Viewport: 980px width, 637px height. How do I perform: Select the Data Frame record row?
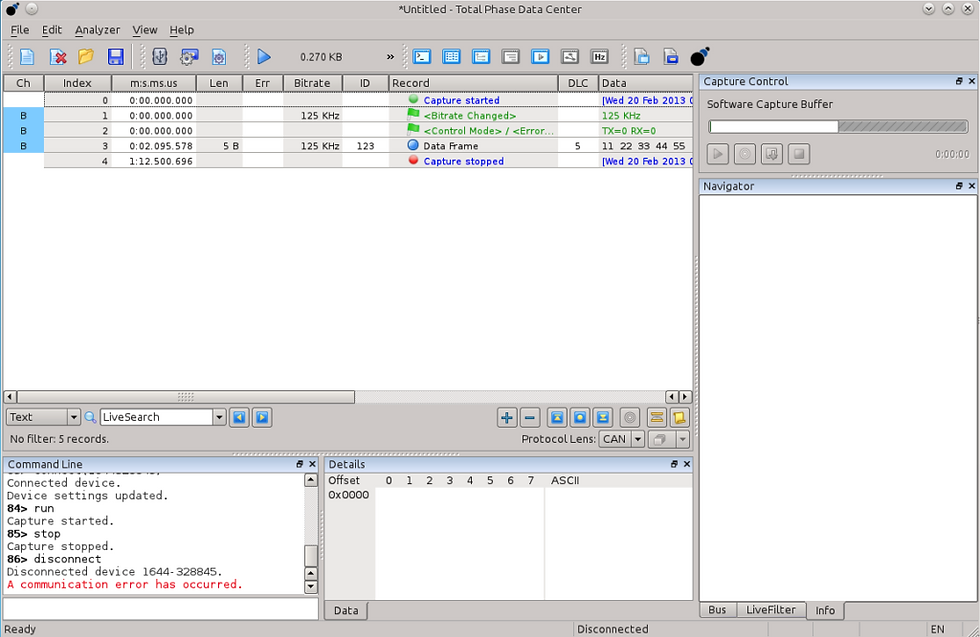click(x=348, y=146)
